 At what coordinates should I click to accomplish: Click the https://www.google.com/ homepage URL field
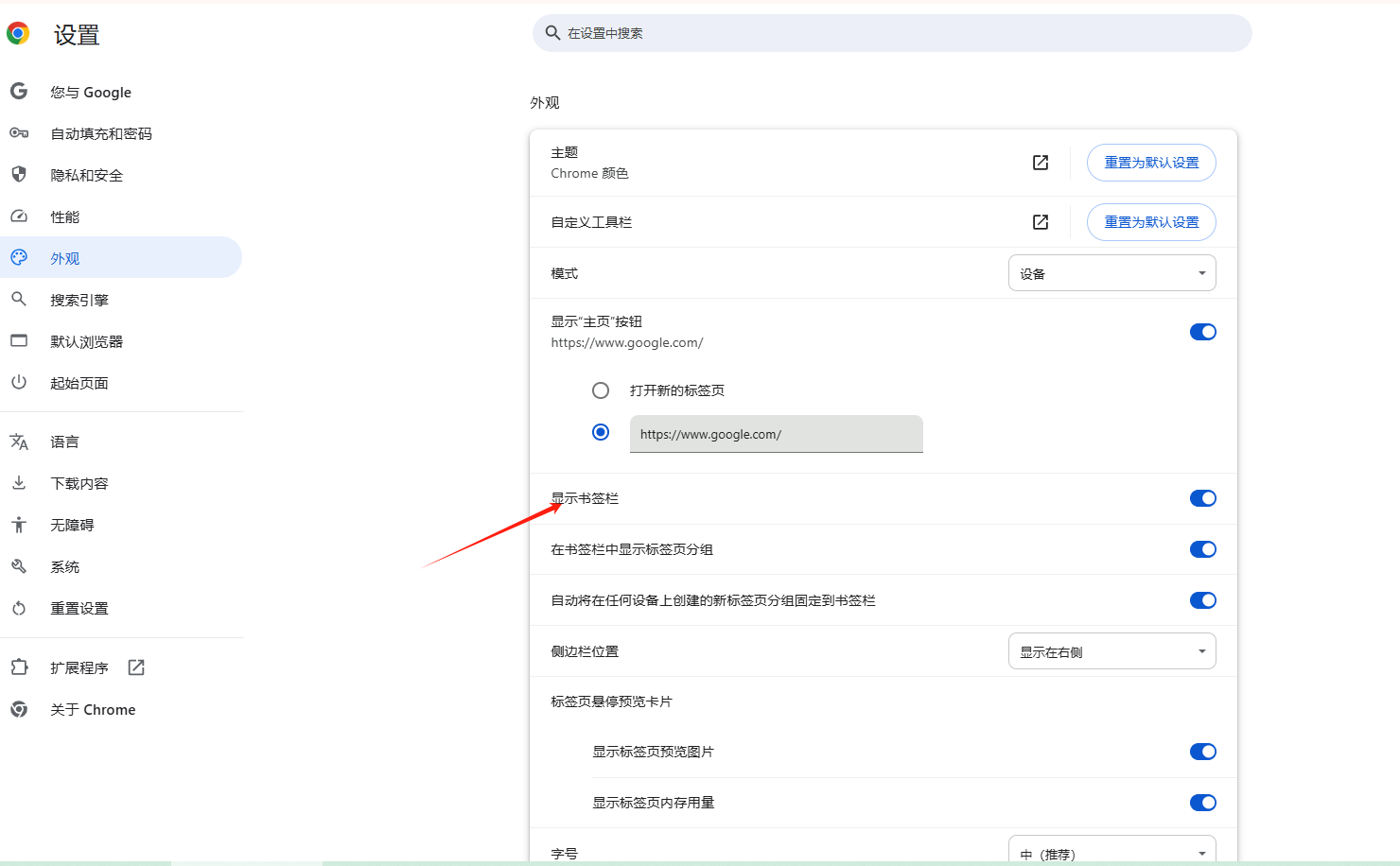[777, 434]
